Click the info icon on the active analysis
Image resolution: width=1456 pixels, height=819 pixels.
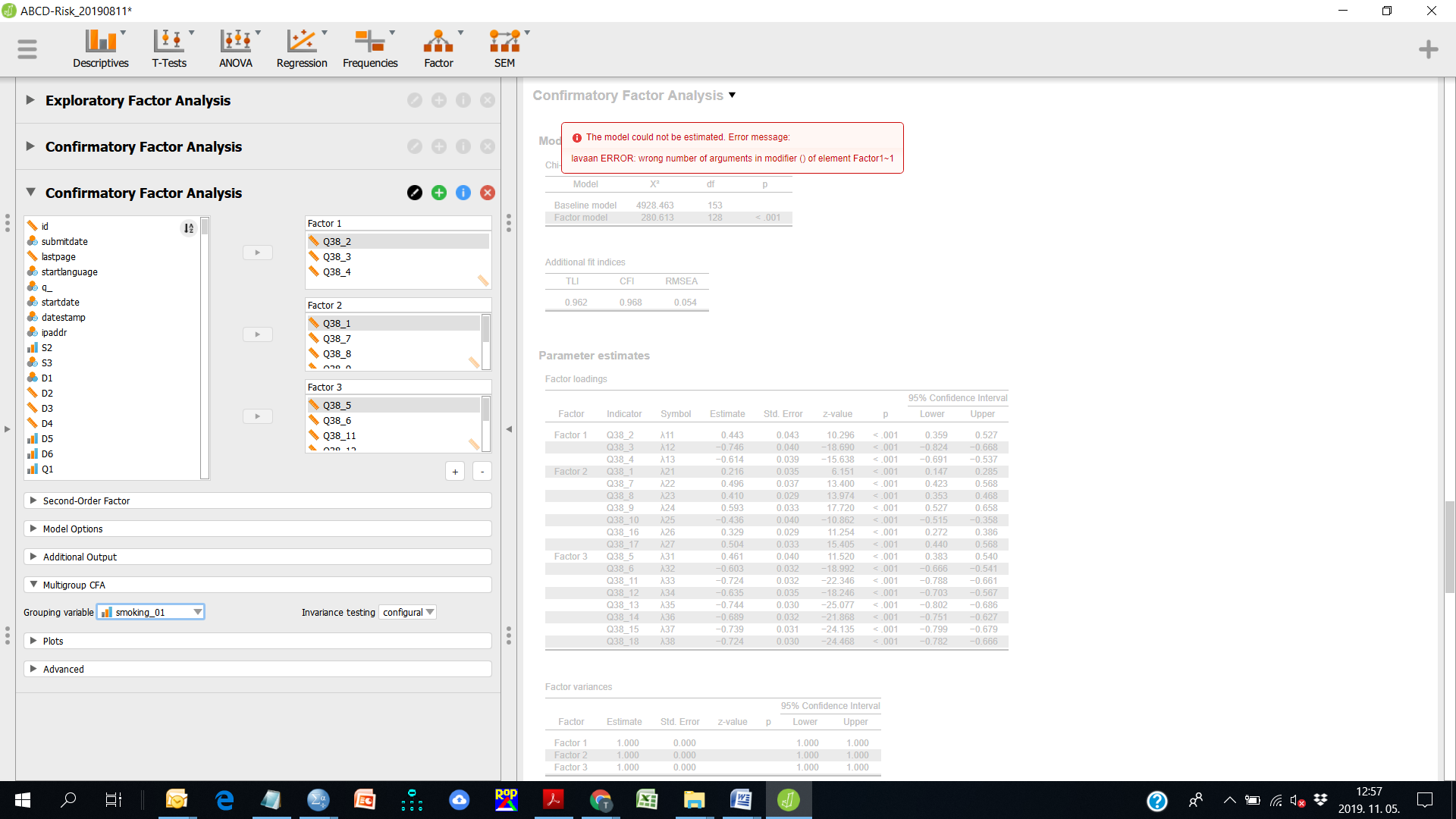[x=463, y=193]
